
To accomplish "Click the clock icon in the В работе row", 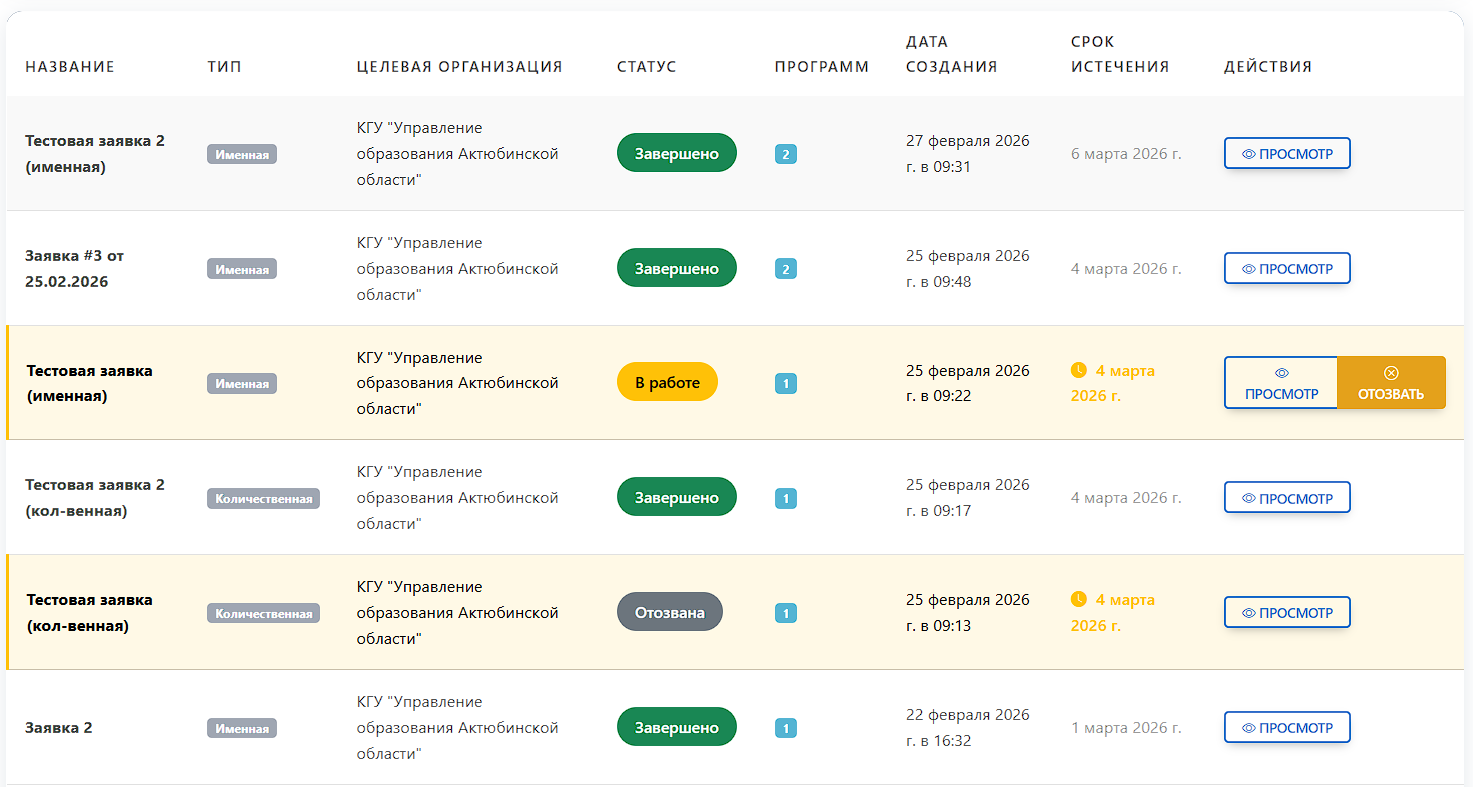I will click(x=1078, y=370).
